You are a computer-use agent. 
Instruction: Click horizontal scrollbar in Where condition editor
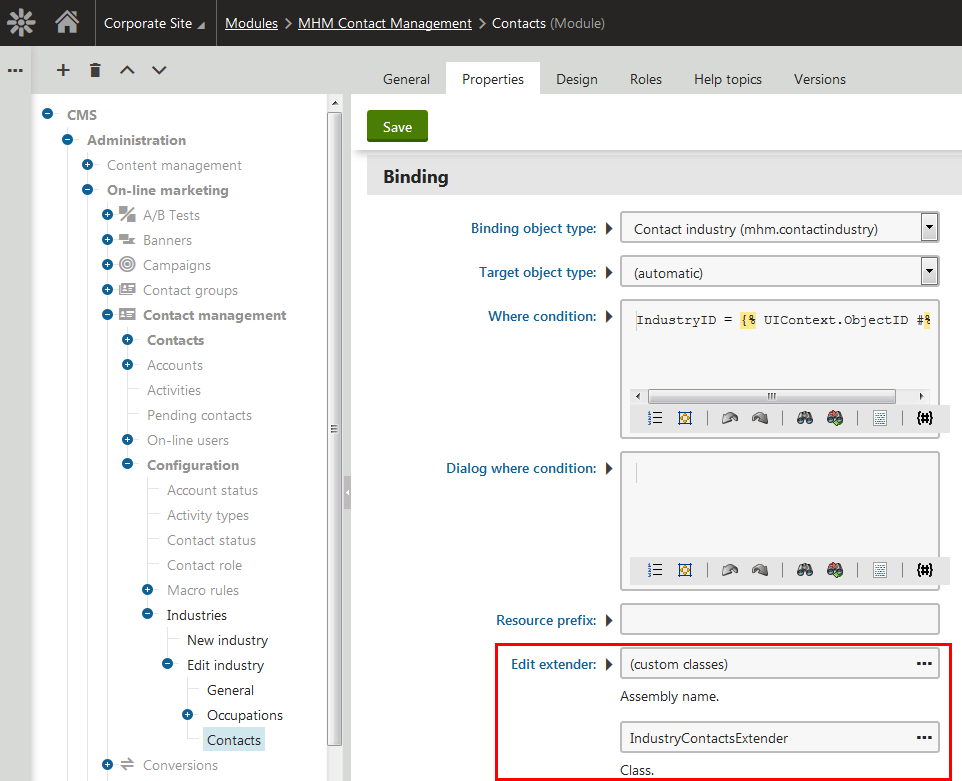tap(772, 396)
